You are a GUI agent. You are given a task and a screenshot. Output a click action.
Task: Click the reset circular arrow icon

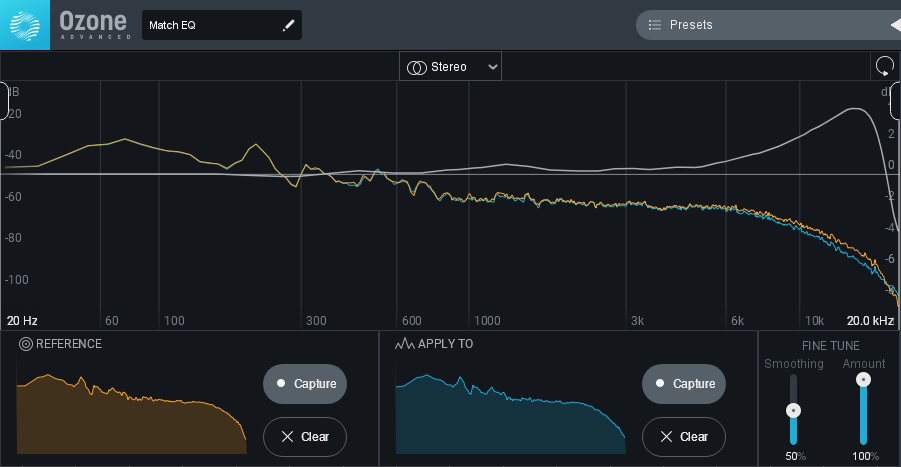(885, 66)
